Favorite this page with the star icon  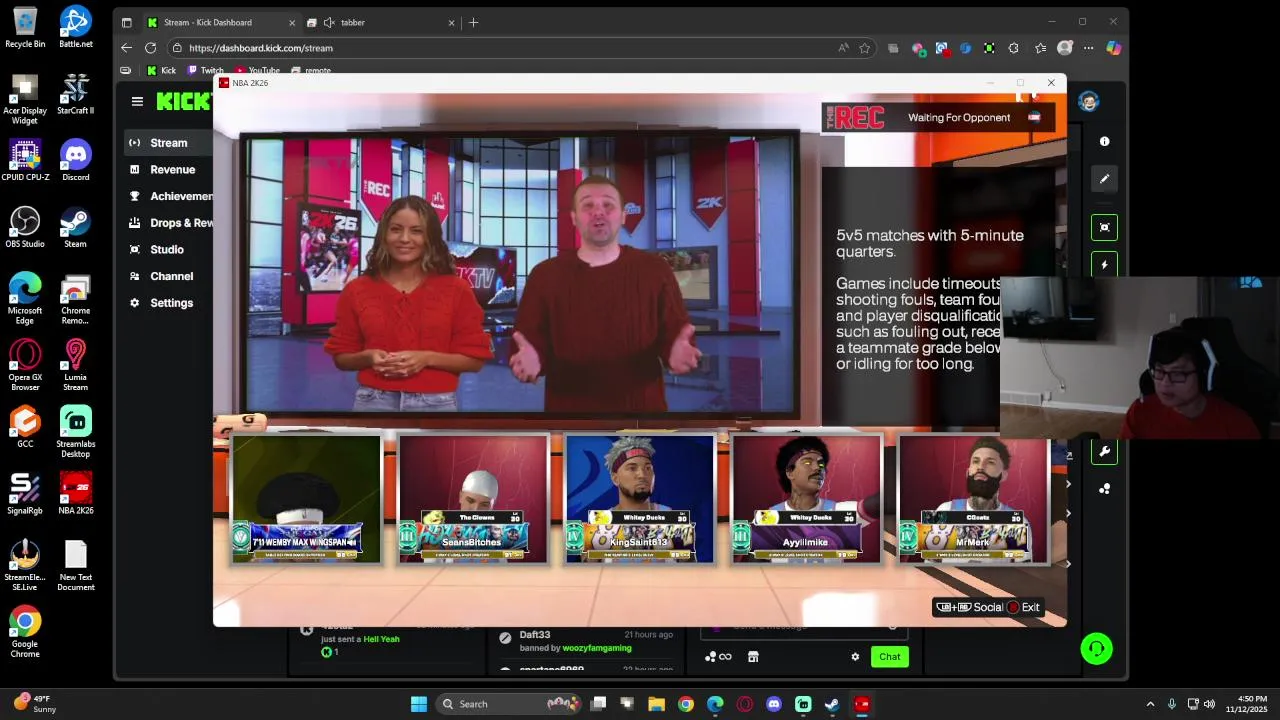click(865, 48)
